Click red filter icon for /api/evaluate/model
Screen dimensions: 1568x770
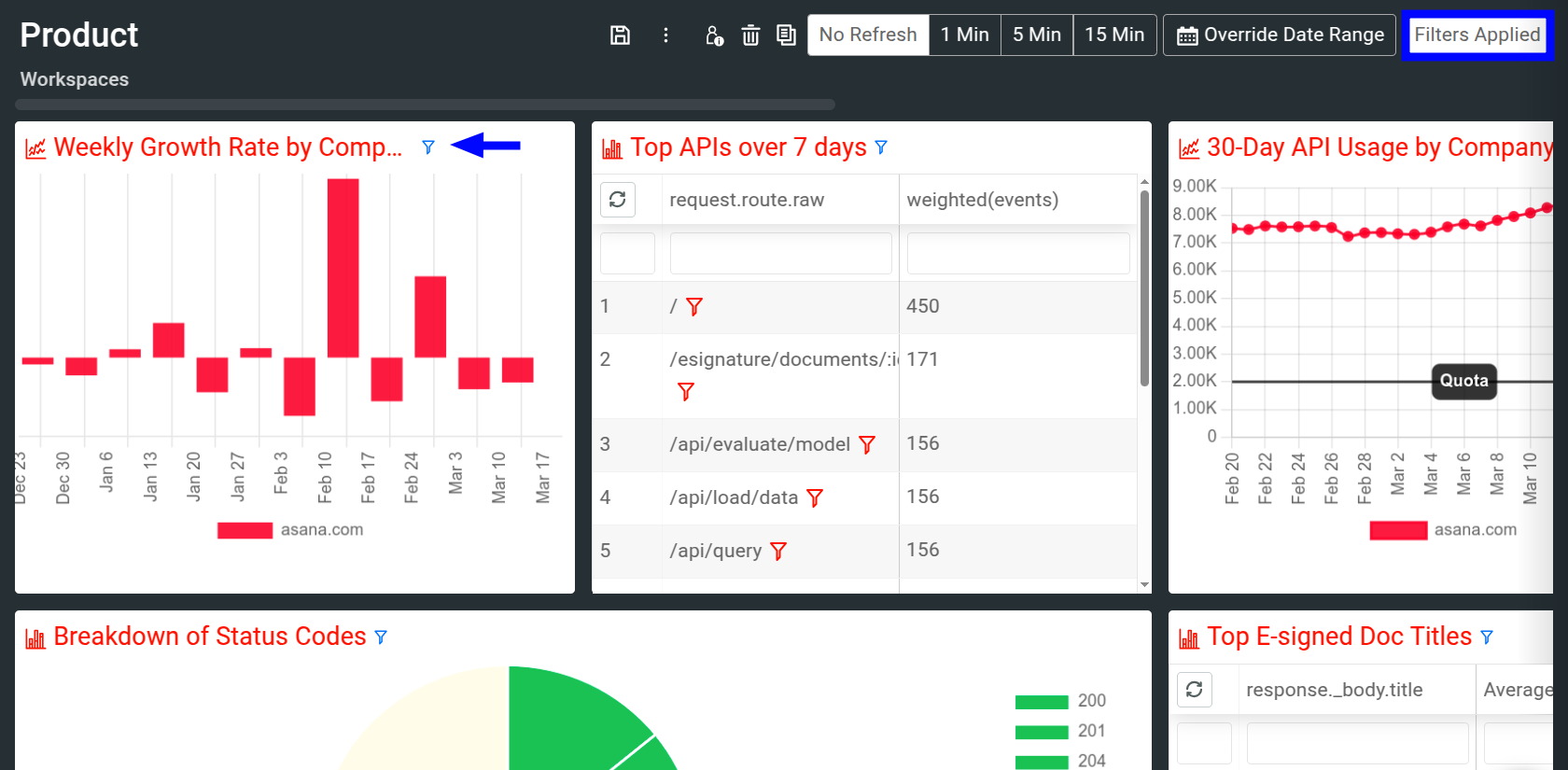pos(867,445)
